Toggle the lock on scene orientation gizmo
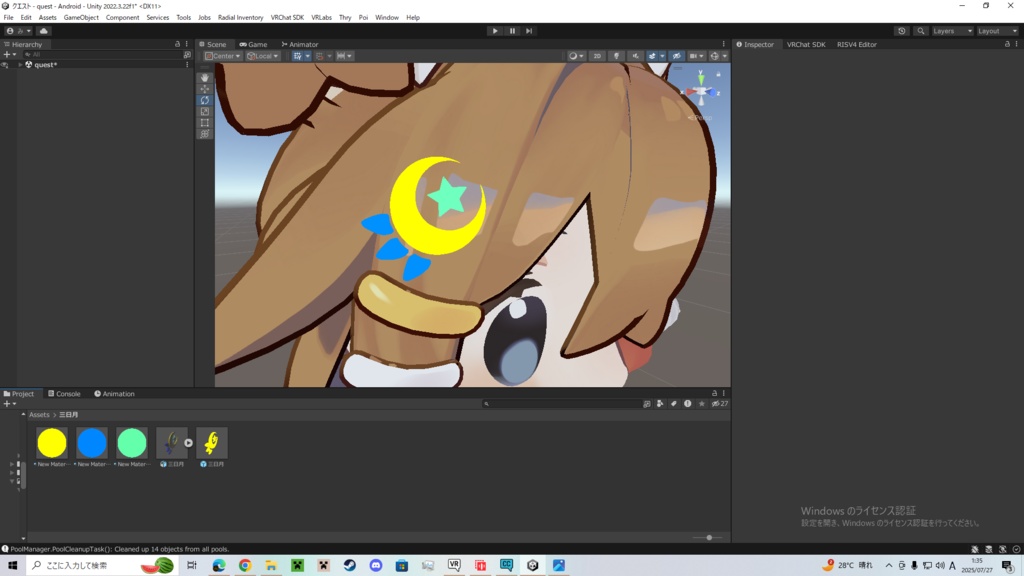The height and width of the screenshot is (576, 1024). (x=718, y=74)
